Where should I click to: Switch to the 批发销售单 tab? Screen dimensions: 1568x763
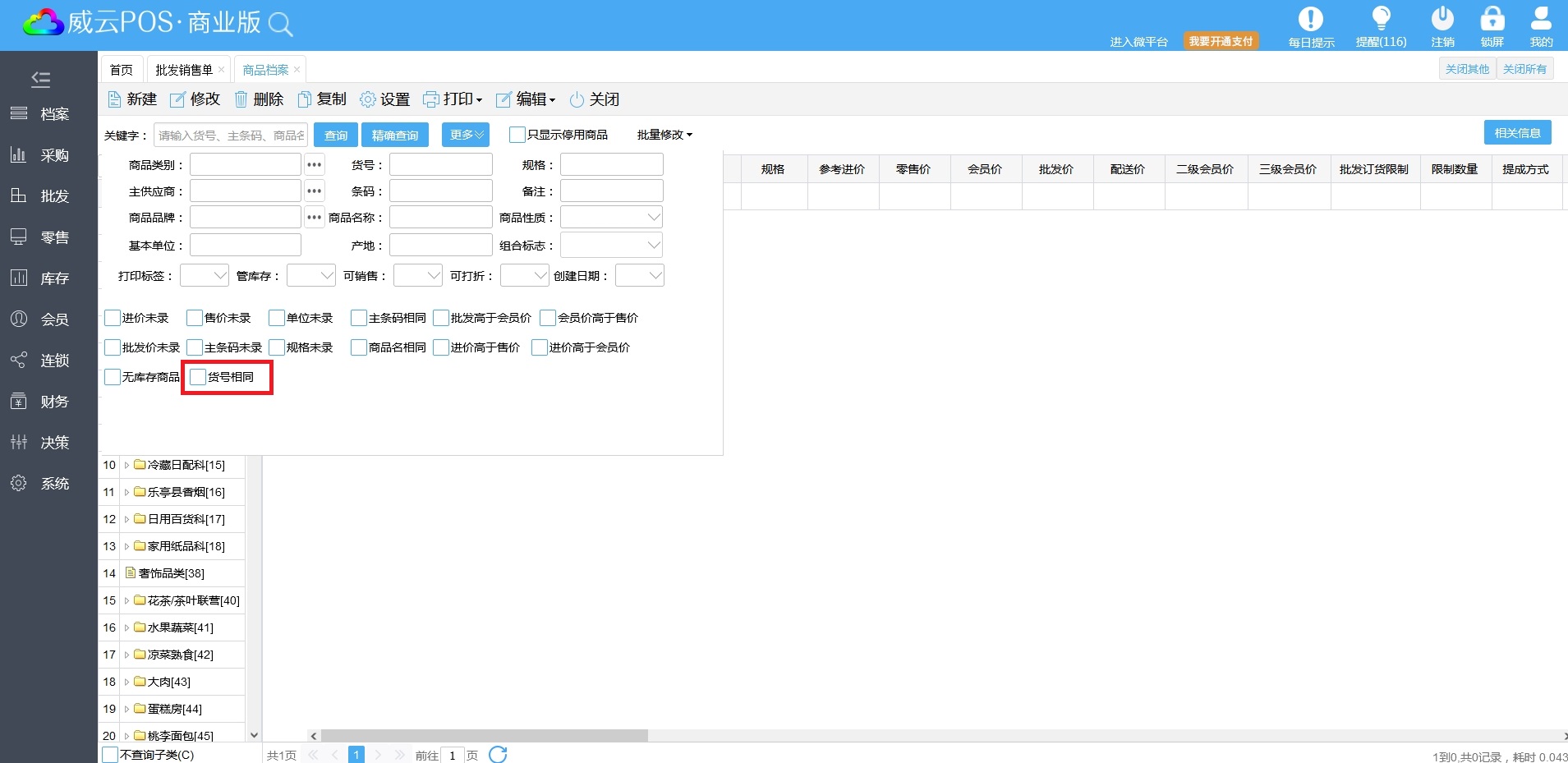click(184, 70)
